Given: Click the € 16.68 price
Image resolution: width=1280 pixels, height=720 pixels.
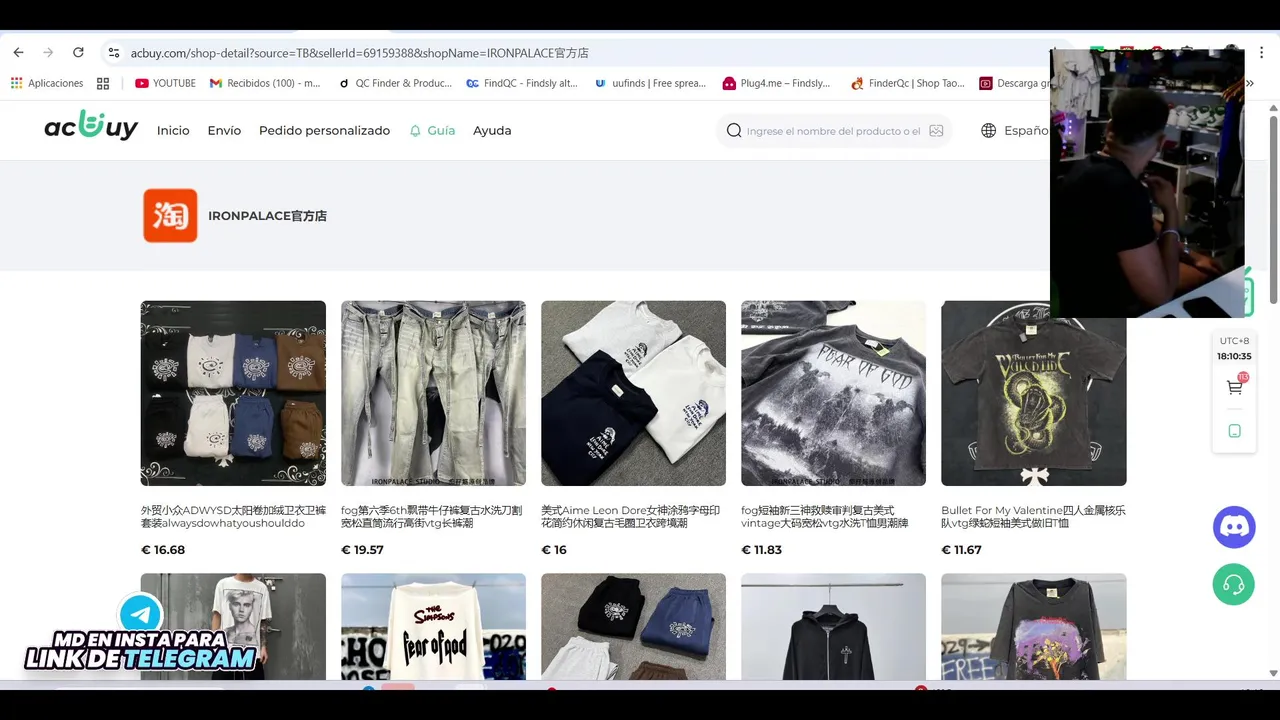Looking at the screenshot, I should (x=163, y=550).
